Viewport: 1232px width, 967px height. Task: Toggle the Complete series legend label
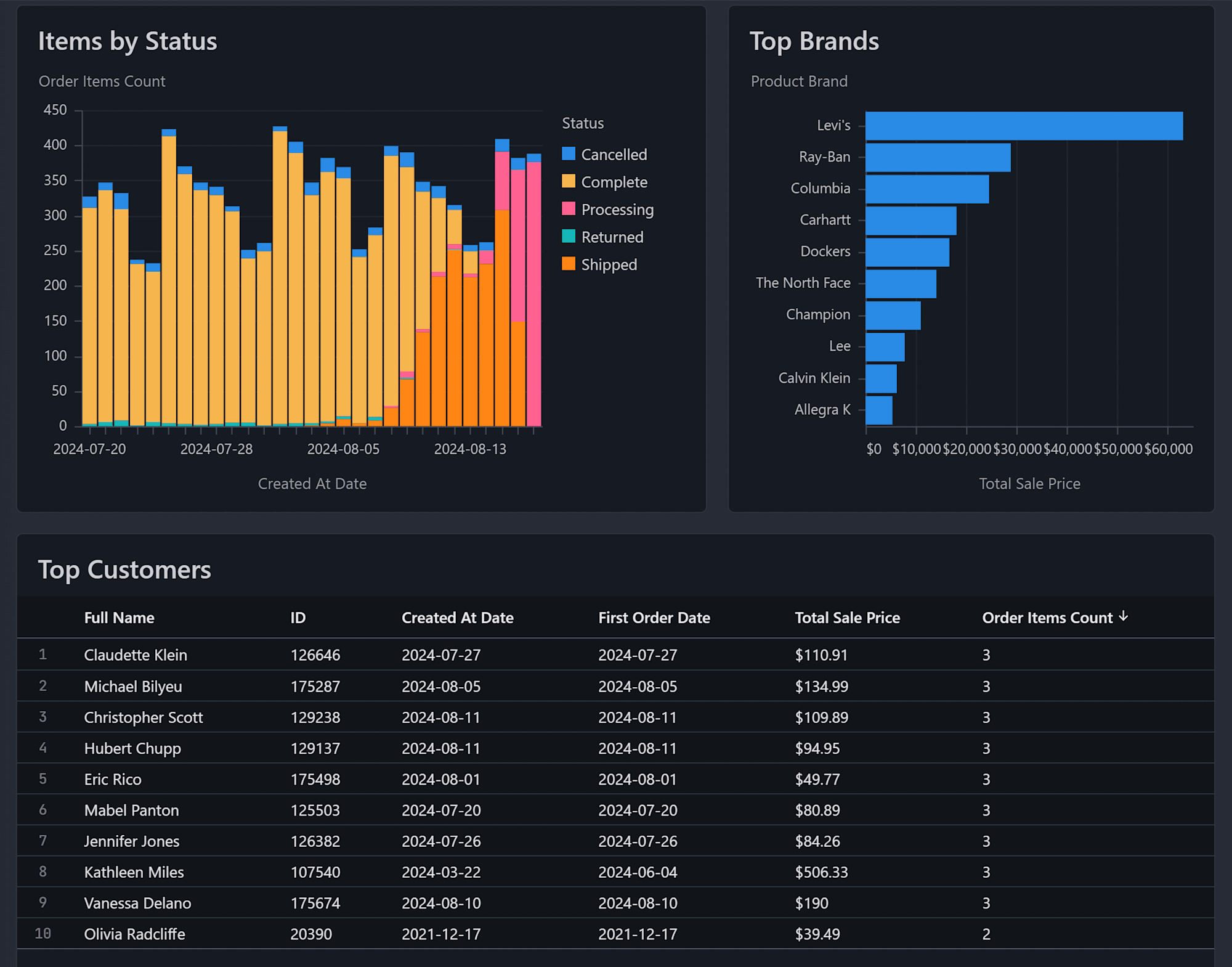click(614, 182)
